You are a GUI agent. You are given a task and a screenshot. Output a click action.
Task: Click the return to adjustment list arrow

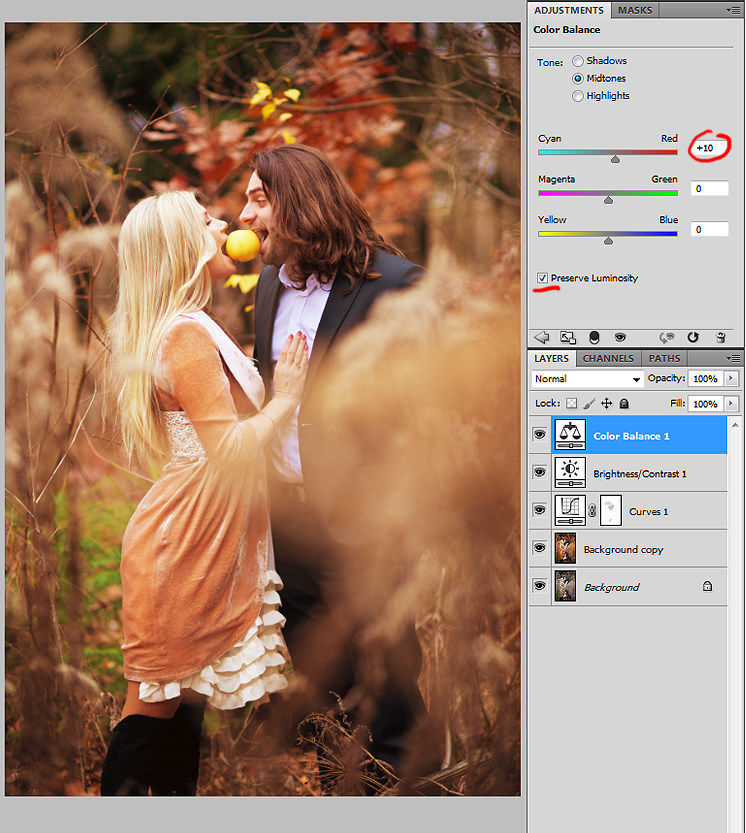(541, 337)
